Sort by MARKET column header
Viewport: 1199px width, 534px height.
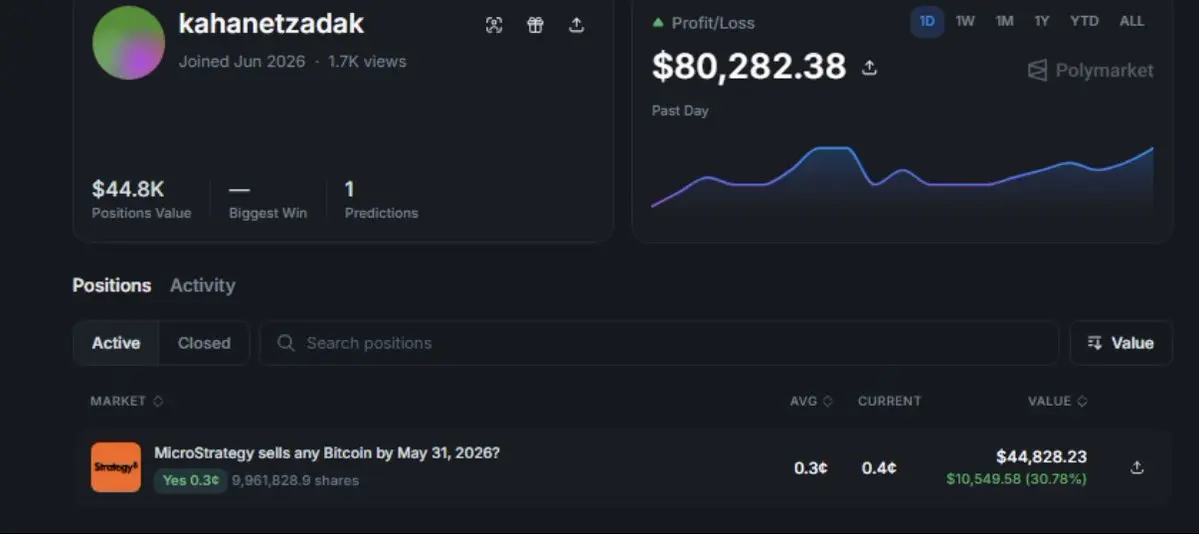pos(126,401)
